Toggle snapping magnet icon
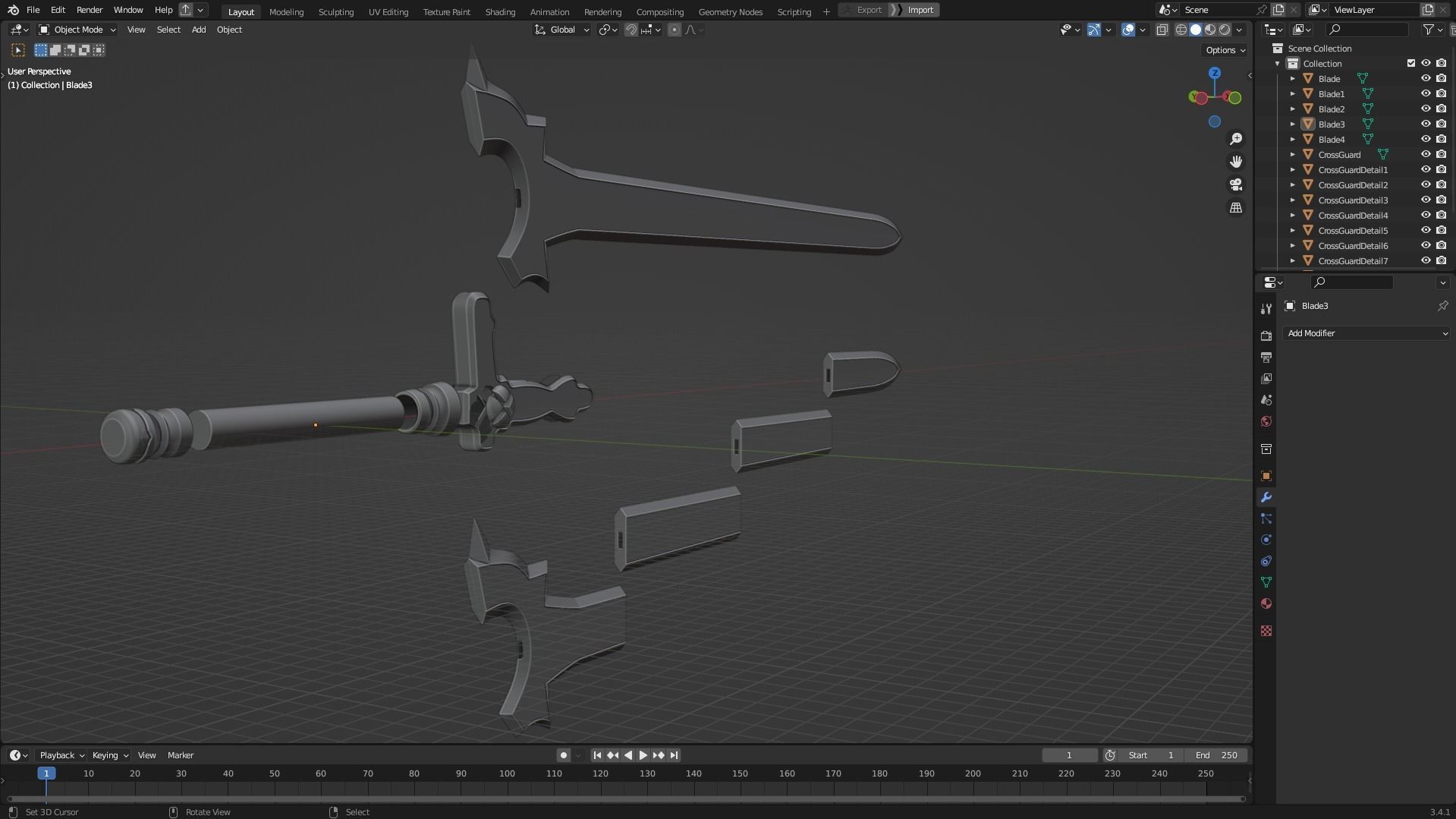1456x819 pixels. pos(631,30)
